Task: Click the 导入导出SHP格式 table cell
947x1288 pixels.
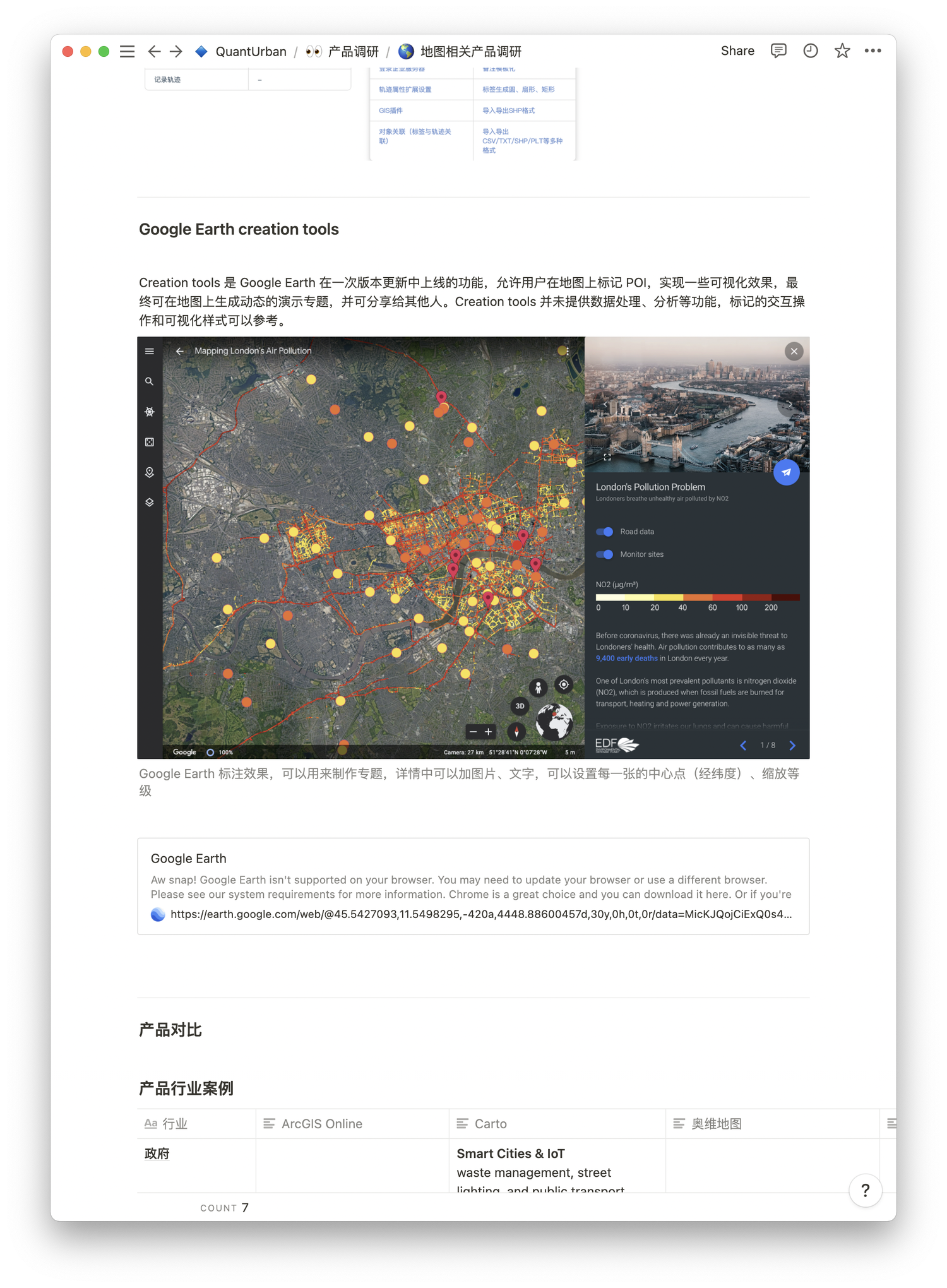Action: 524,110
